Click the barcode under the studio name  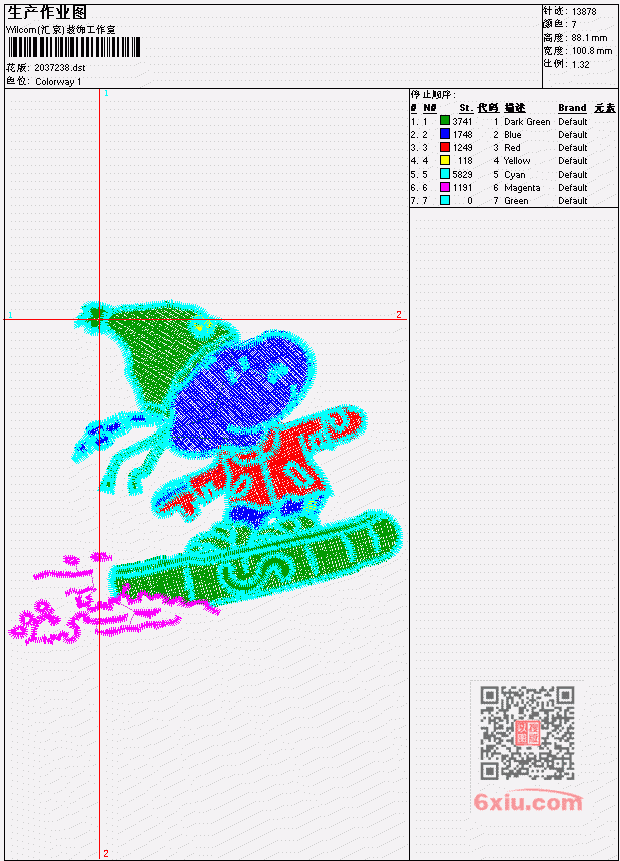pyautogui.click(x=74, y=47)
